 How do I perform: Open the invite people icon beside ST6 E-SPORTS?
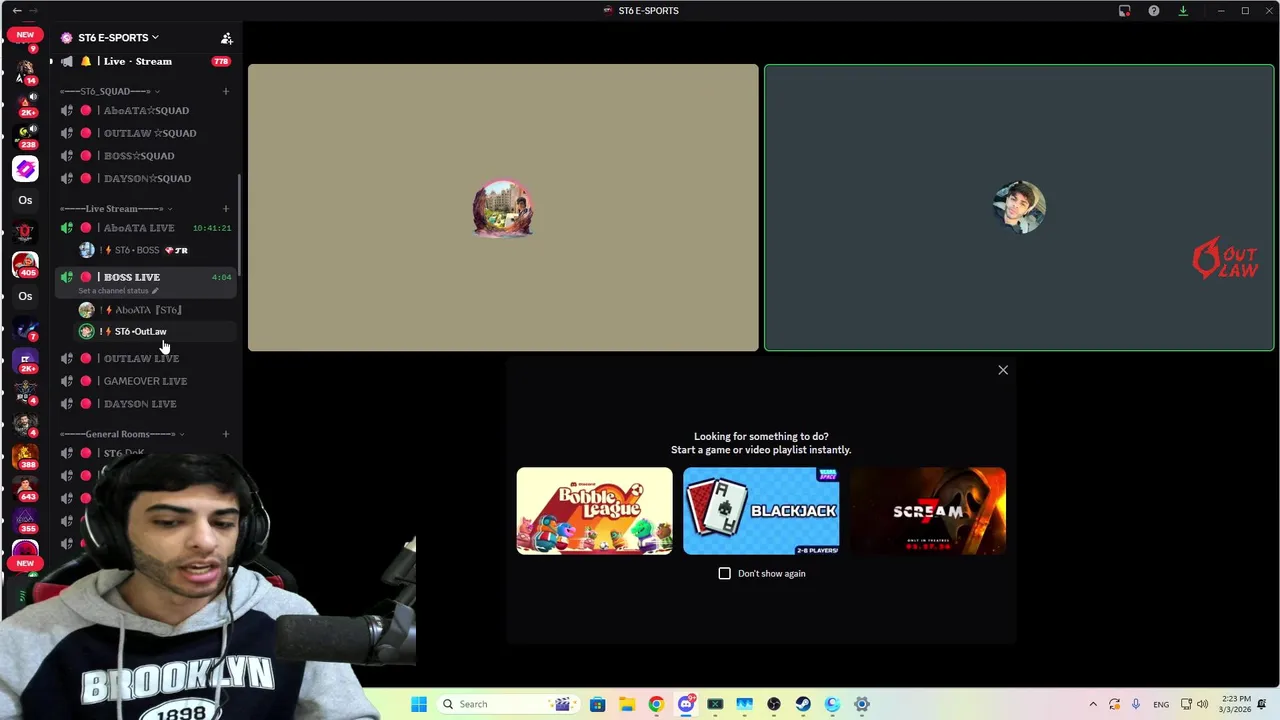point(227,38)
